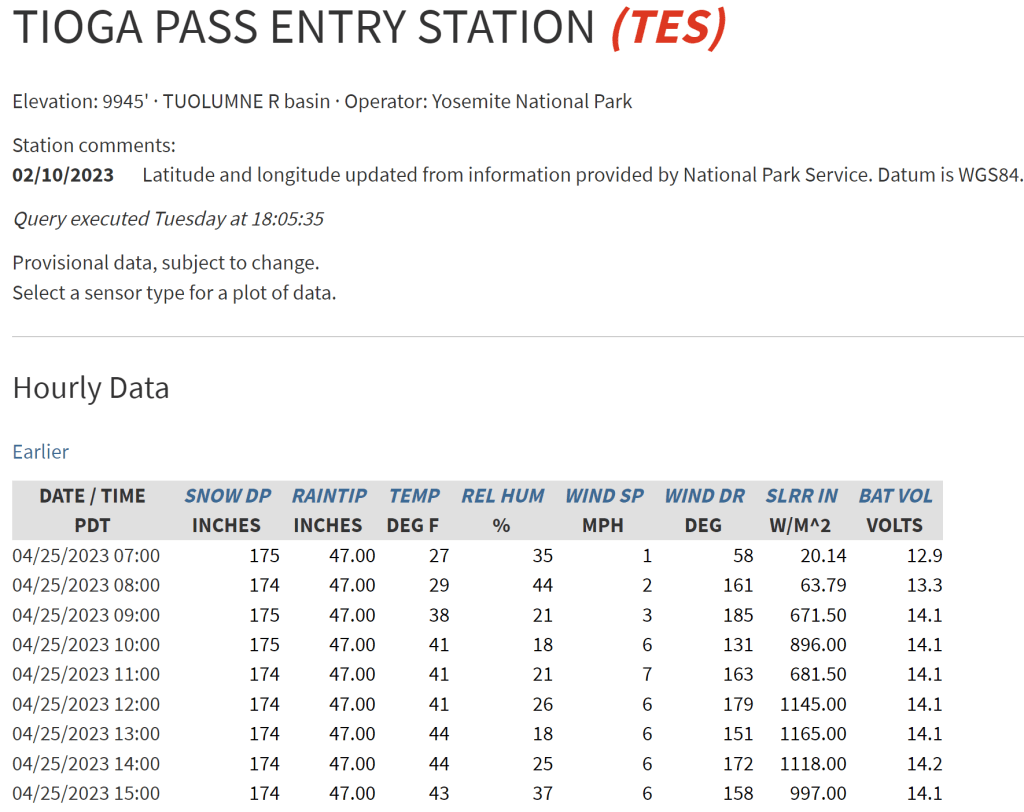Open the WIND DR sensor plot
The height and width of the screenshot is (812, 1024).
pos(704,496)
